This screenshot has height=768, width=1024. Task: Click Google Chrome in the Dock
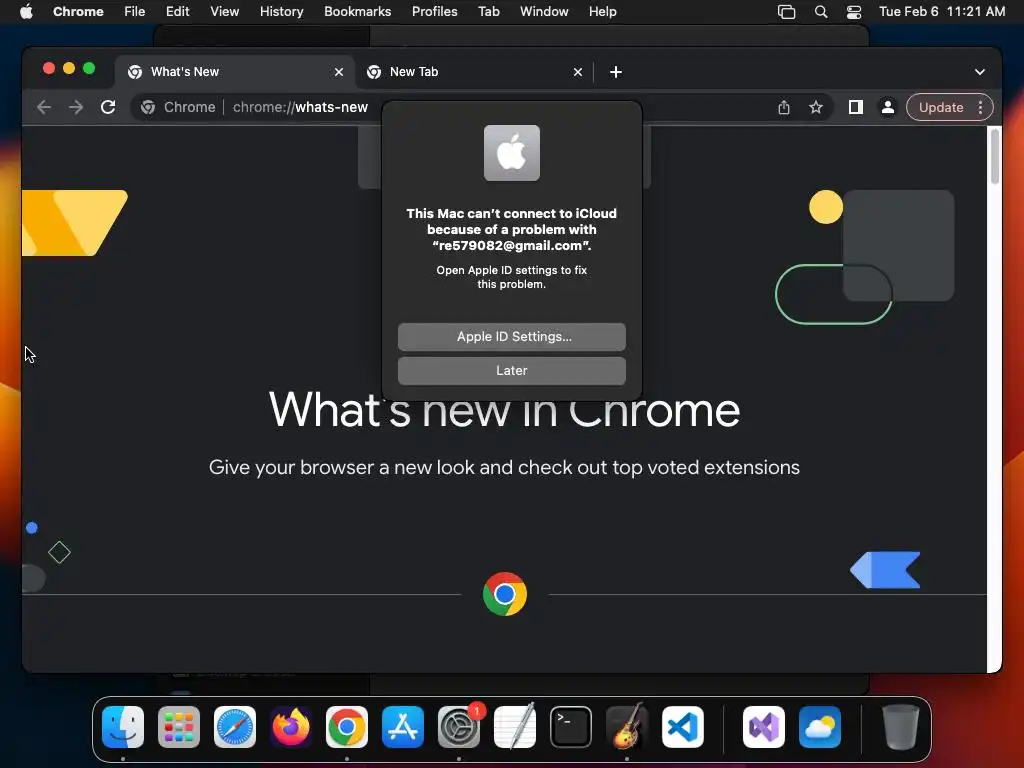coord(347,727)
